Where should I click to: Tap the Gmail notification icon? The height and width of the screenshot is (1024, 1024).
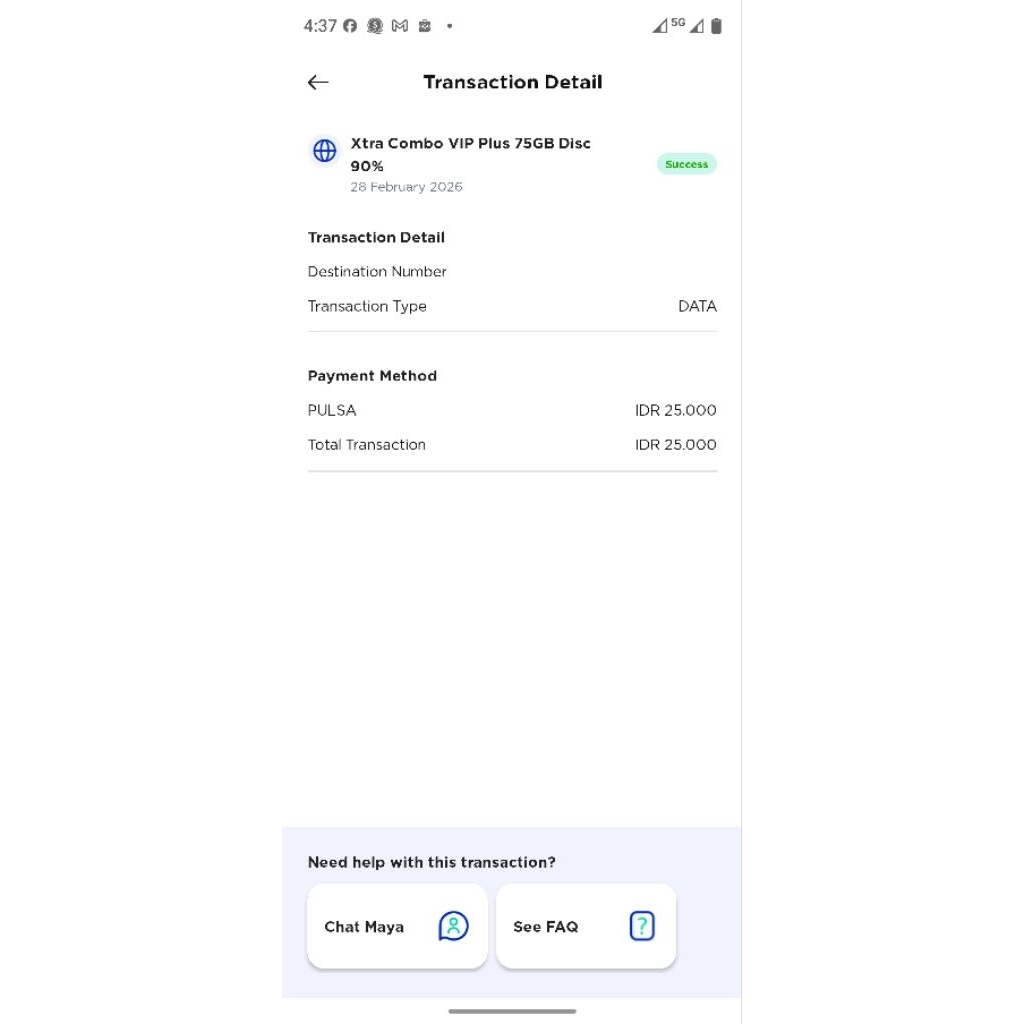[400, 26]
